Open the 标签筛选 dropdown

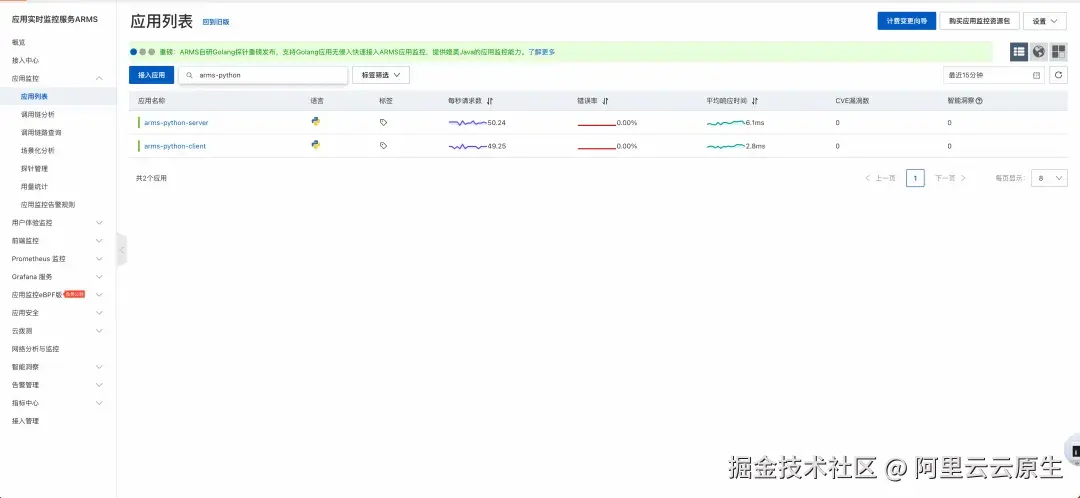381,75
